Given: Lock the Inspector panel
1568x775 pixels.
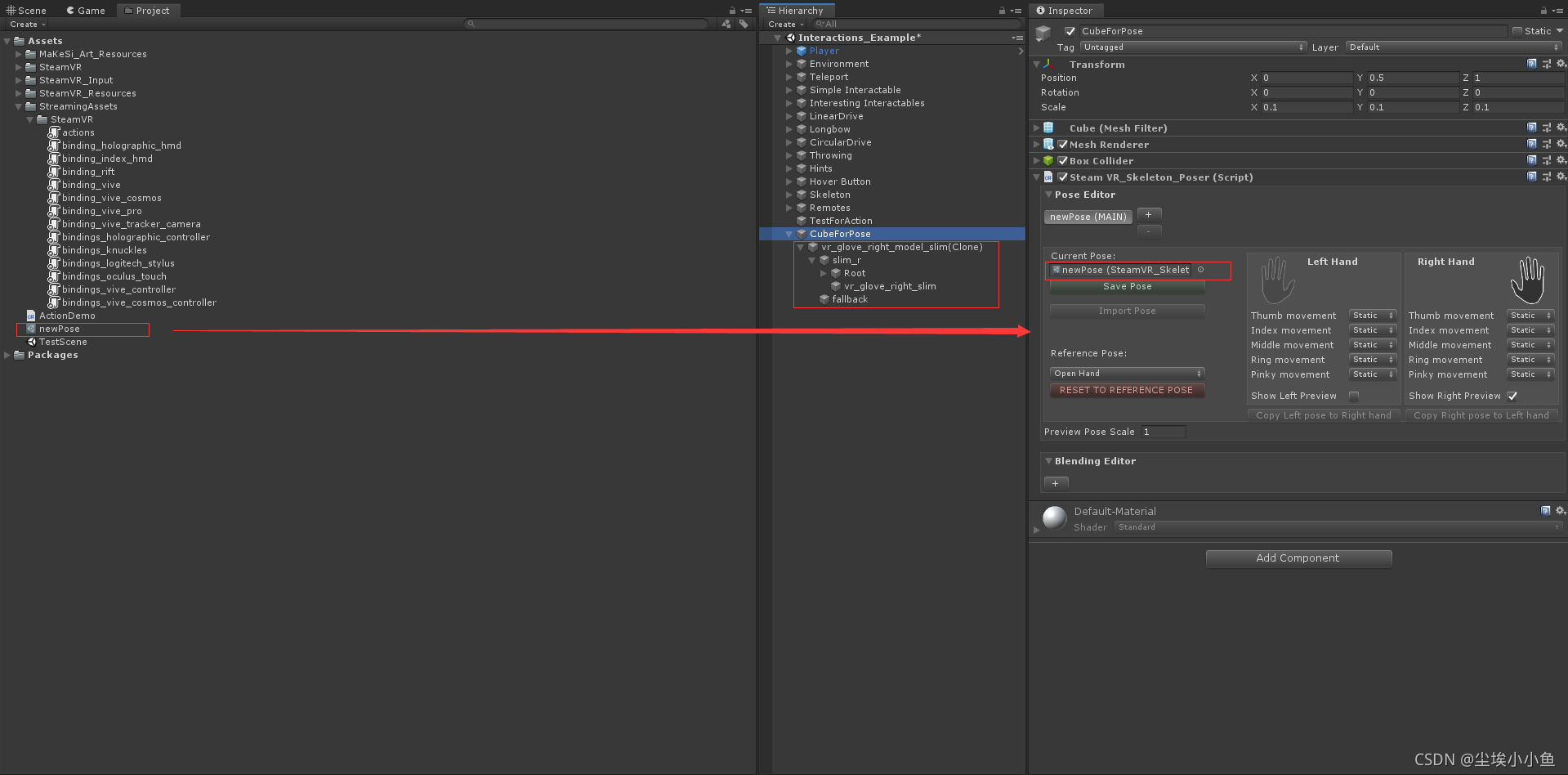Looking at the screenshot, I should 1543,11.
